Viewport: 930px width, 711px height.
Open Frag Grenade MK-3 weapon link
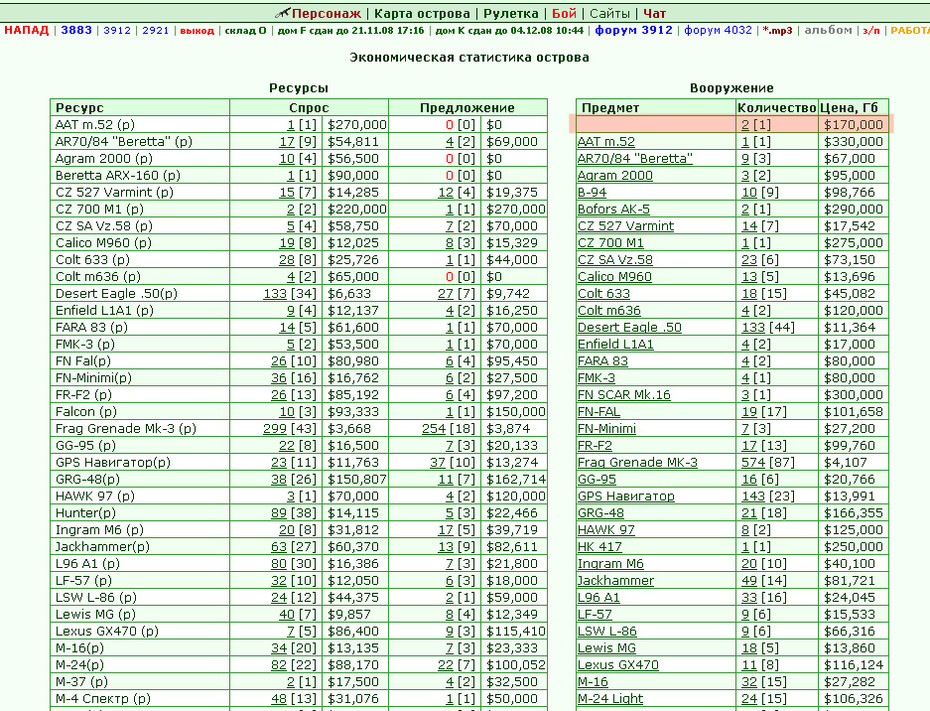638,463
